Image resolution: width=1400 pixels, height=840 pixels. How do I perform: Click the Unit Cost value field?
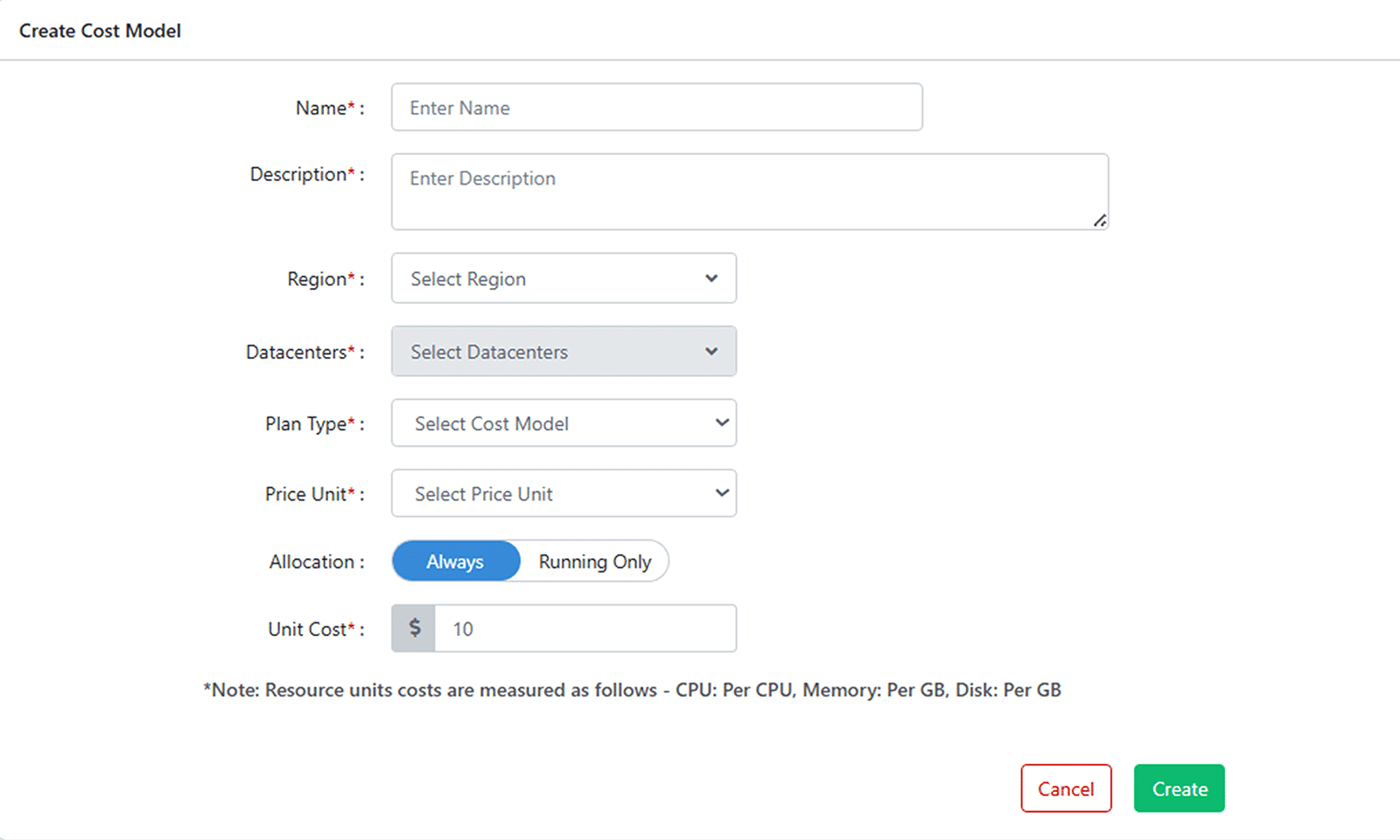click(584, 628)
